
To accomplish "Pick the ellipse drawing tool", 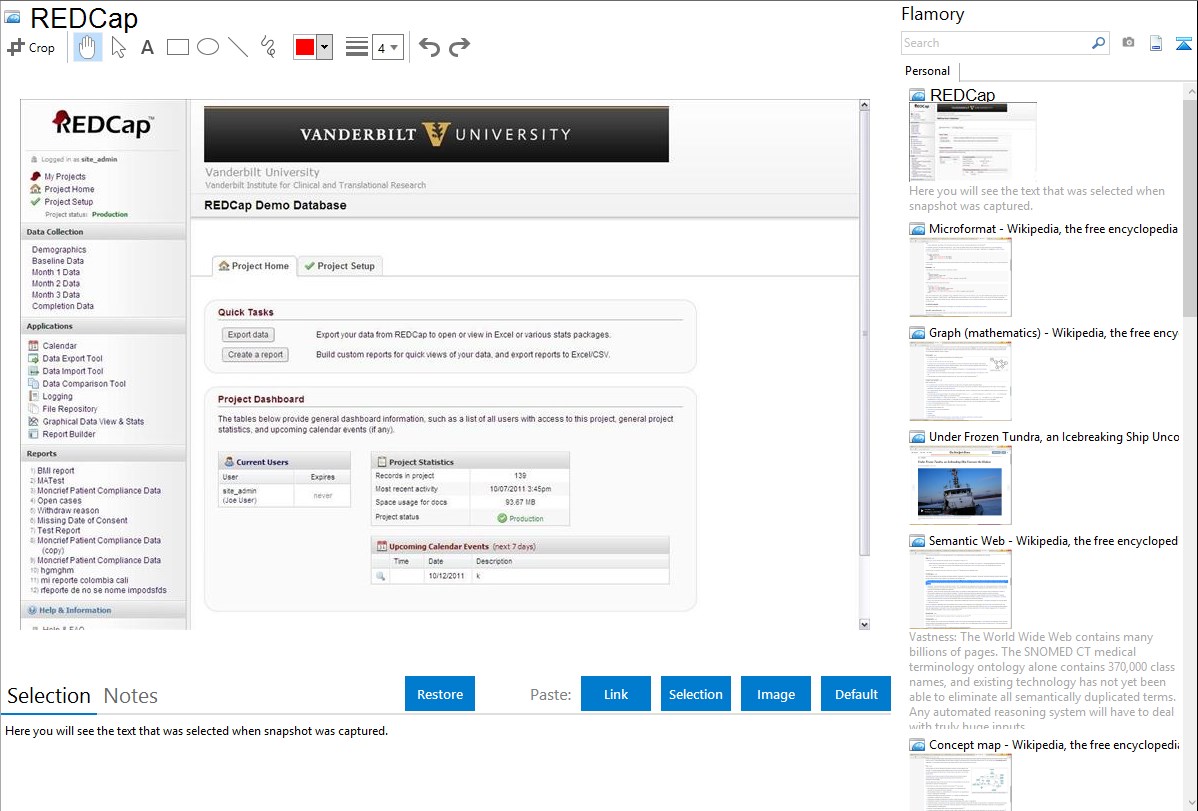I will pyautogui.click(x=208, y=47).
